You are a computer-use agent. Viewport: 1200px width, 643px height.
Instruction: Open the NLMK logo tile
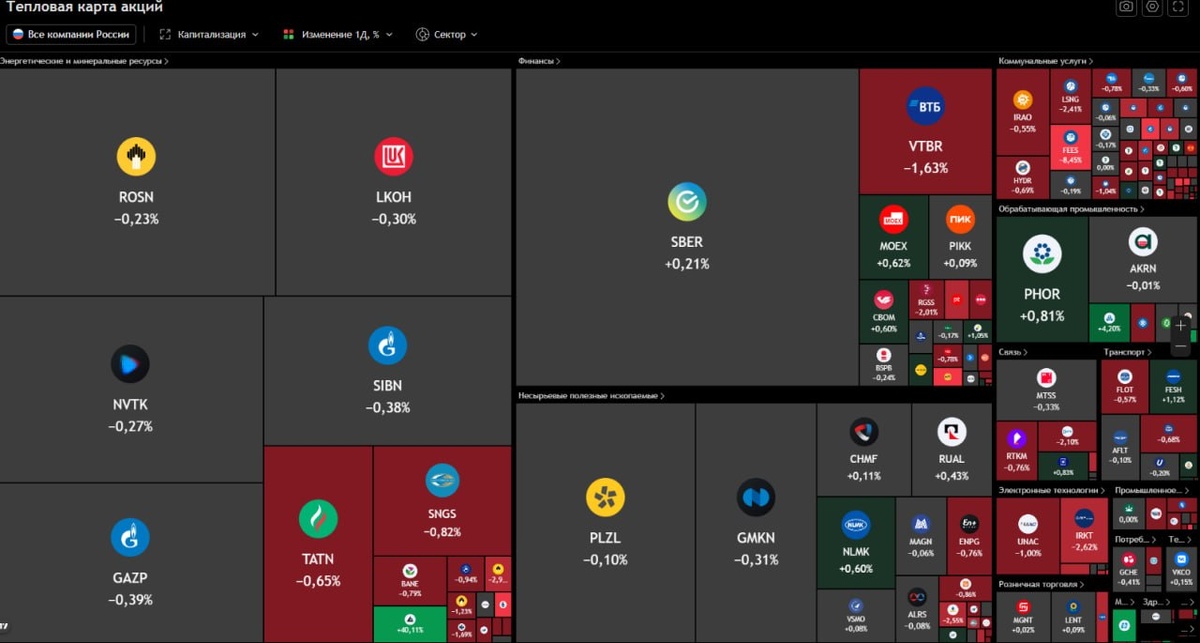855,525
